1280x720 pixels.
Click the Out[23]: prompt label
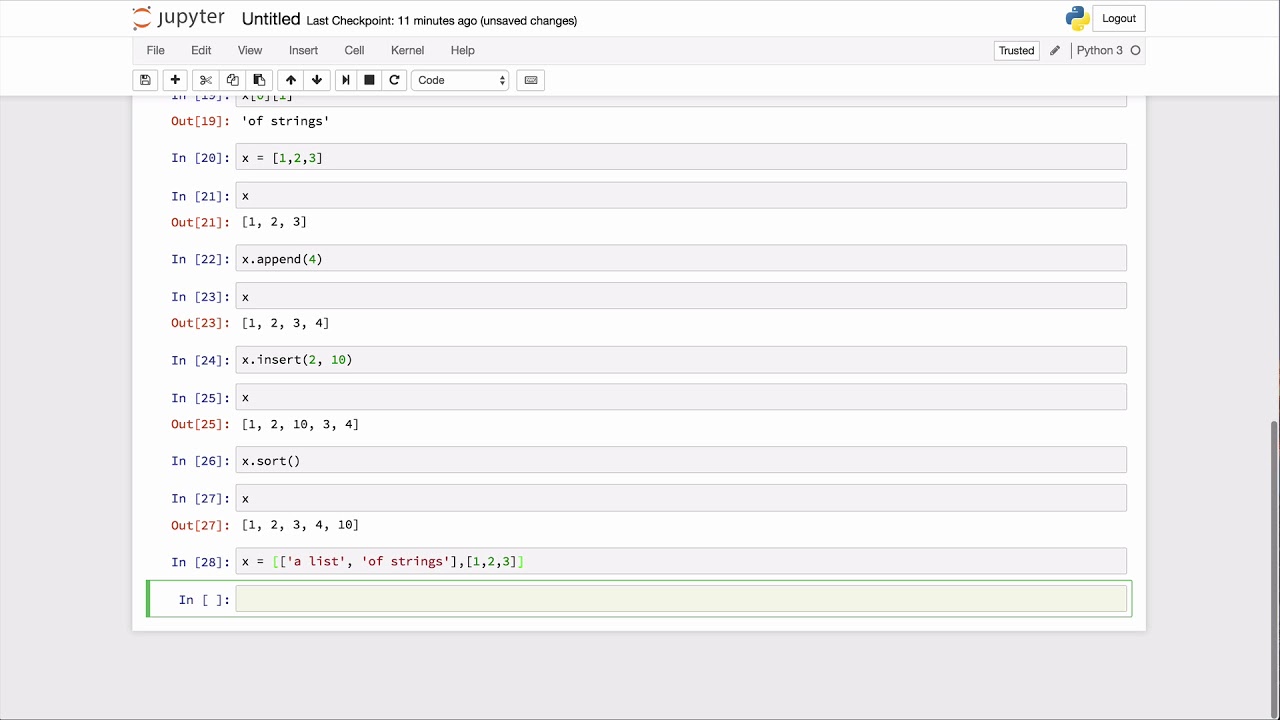200,323
